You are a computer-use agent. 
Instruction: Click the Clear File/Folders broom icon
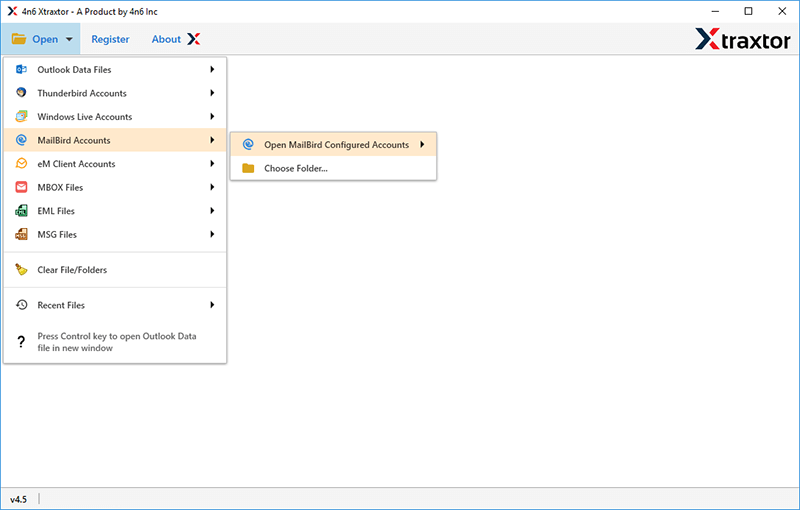(x=21, y=269)
